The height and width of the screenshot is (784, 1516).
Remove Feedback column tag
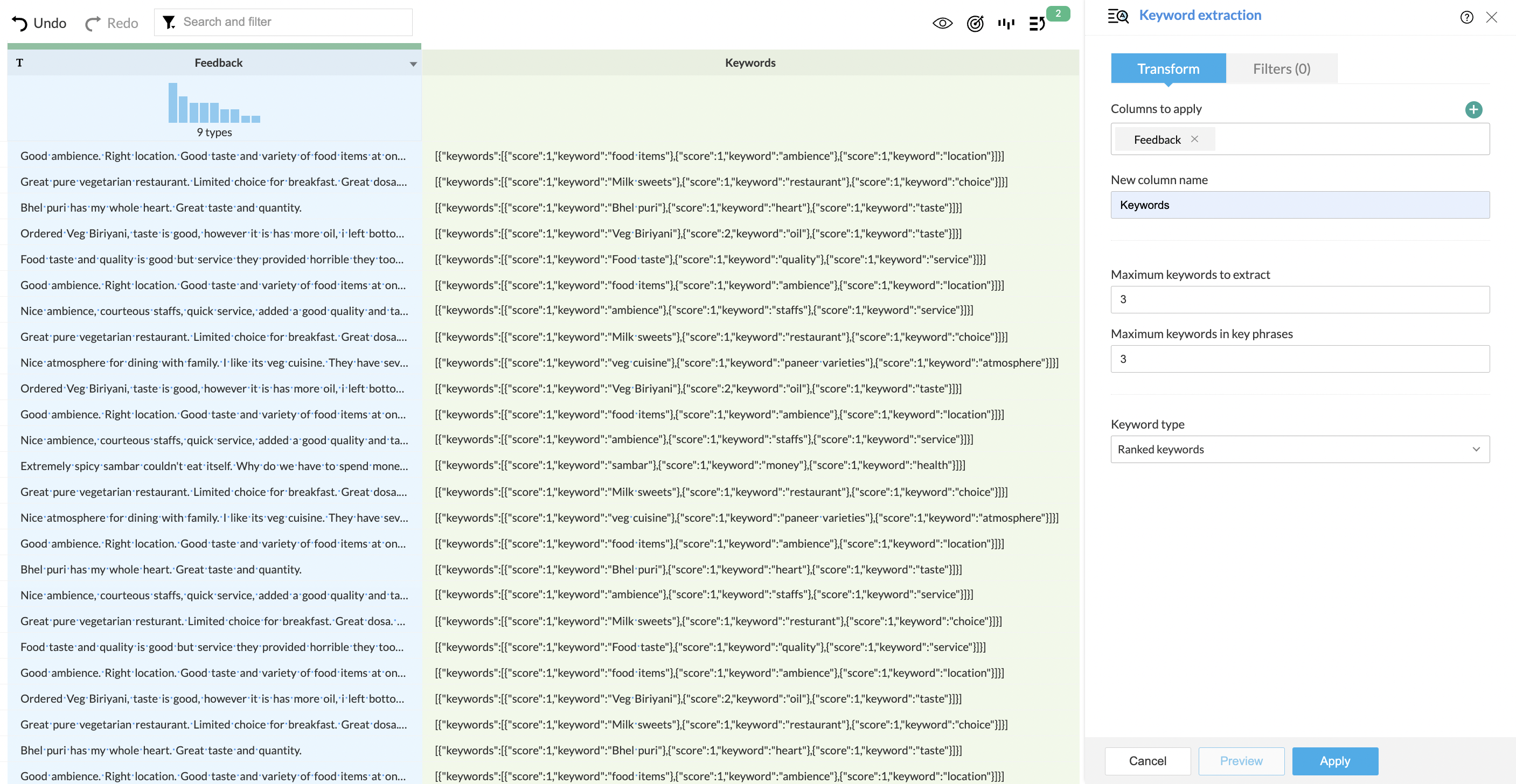coord(1195,139)
